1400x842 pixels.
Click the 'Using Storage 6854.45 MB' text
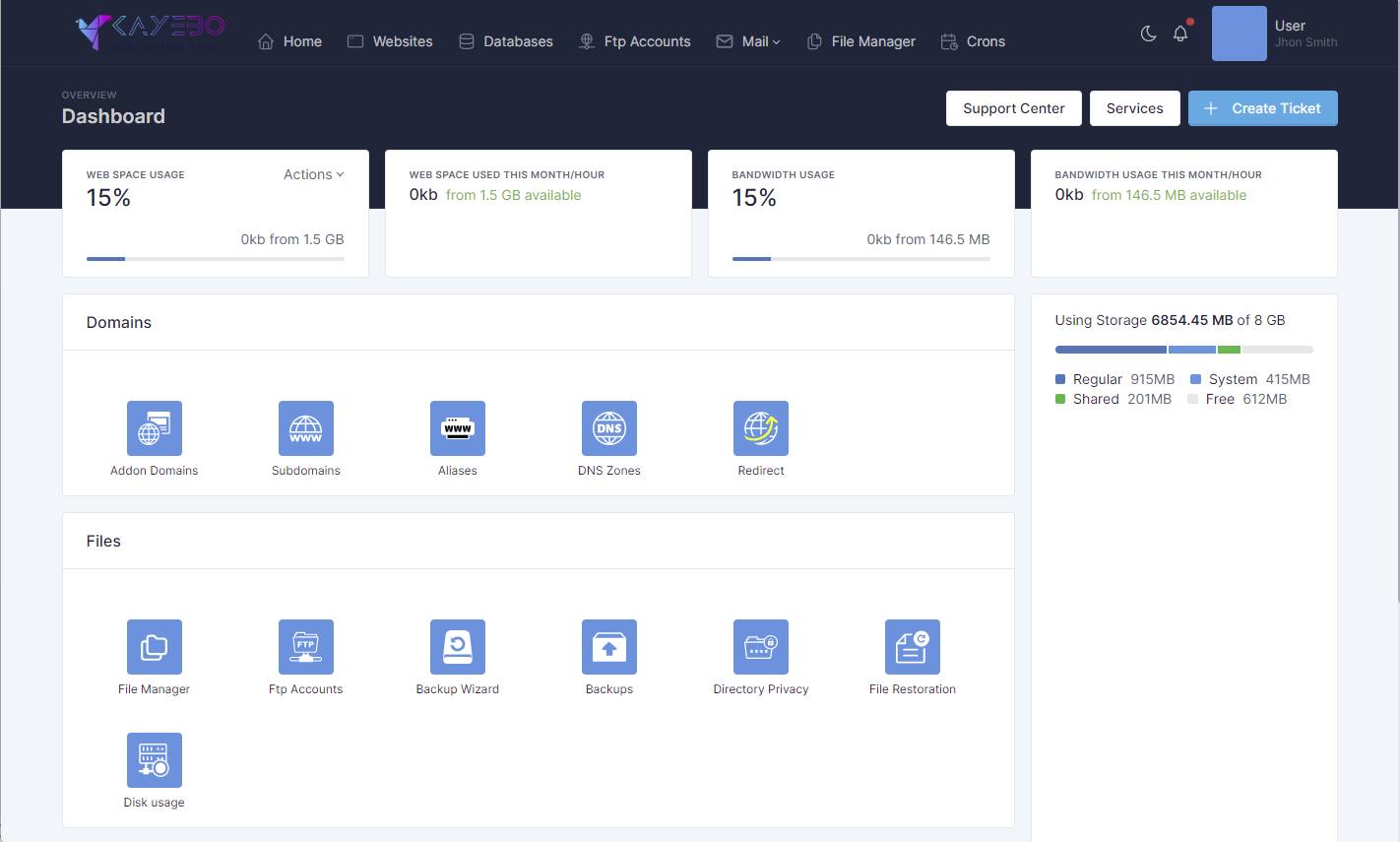[x=1144, y=320]
